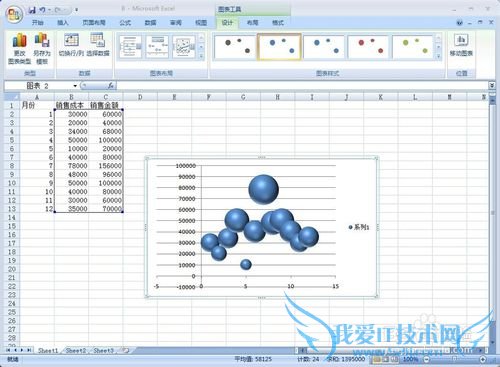
Task: Select the third blue bubble chart style
Action: pos(324,47)
